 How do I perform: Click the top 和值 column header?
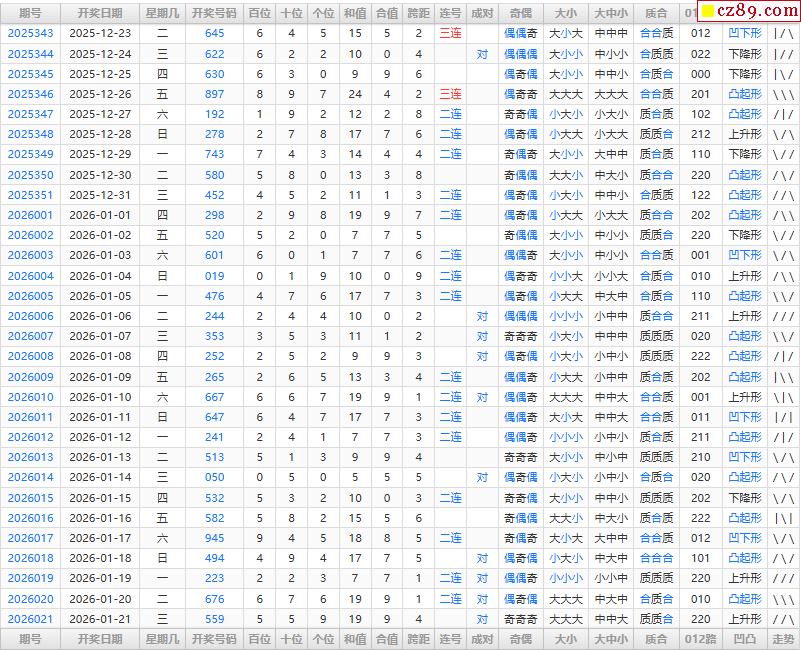click(x=355, y=13)
